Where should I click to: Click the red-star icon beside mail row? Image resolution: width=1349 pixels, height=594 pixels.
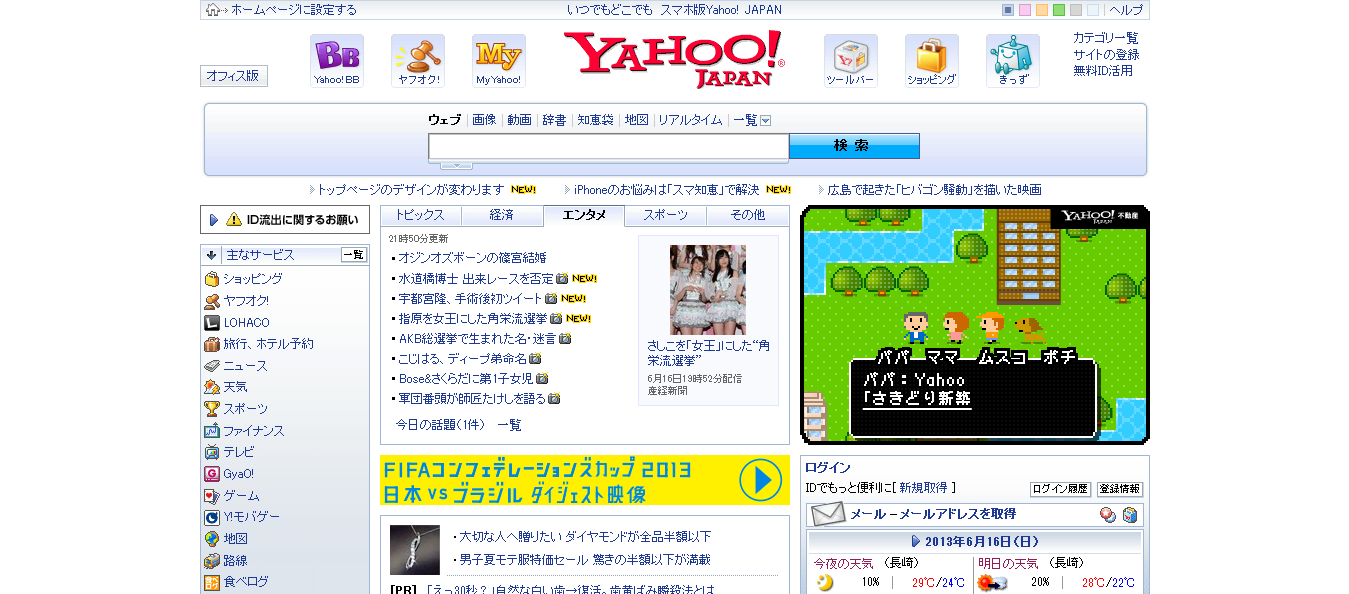click(1108, 515)
